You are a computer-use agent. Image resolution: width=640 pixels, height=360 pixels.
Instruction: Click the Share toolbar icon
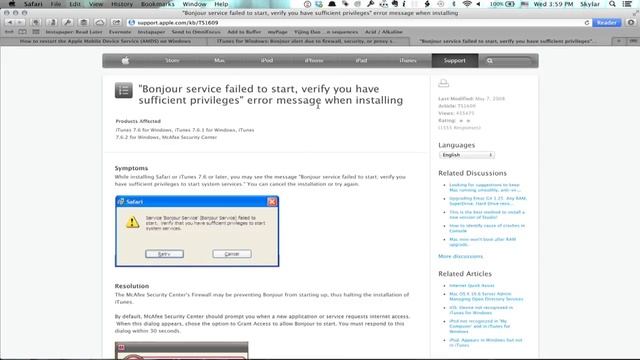[116, 22]
